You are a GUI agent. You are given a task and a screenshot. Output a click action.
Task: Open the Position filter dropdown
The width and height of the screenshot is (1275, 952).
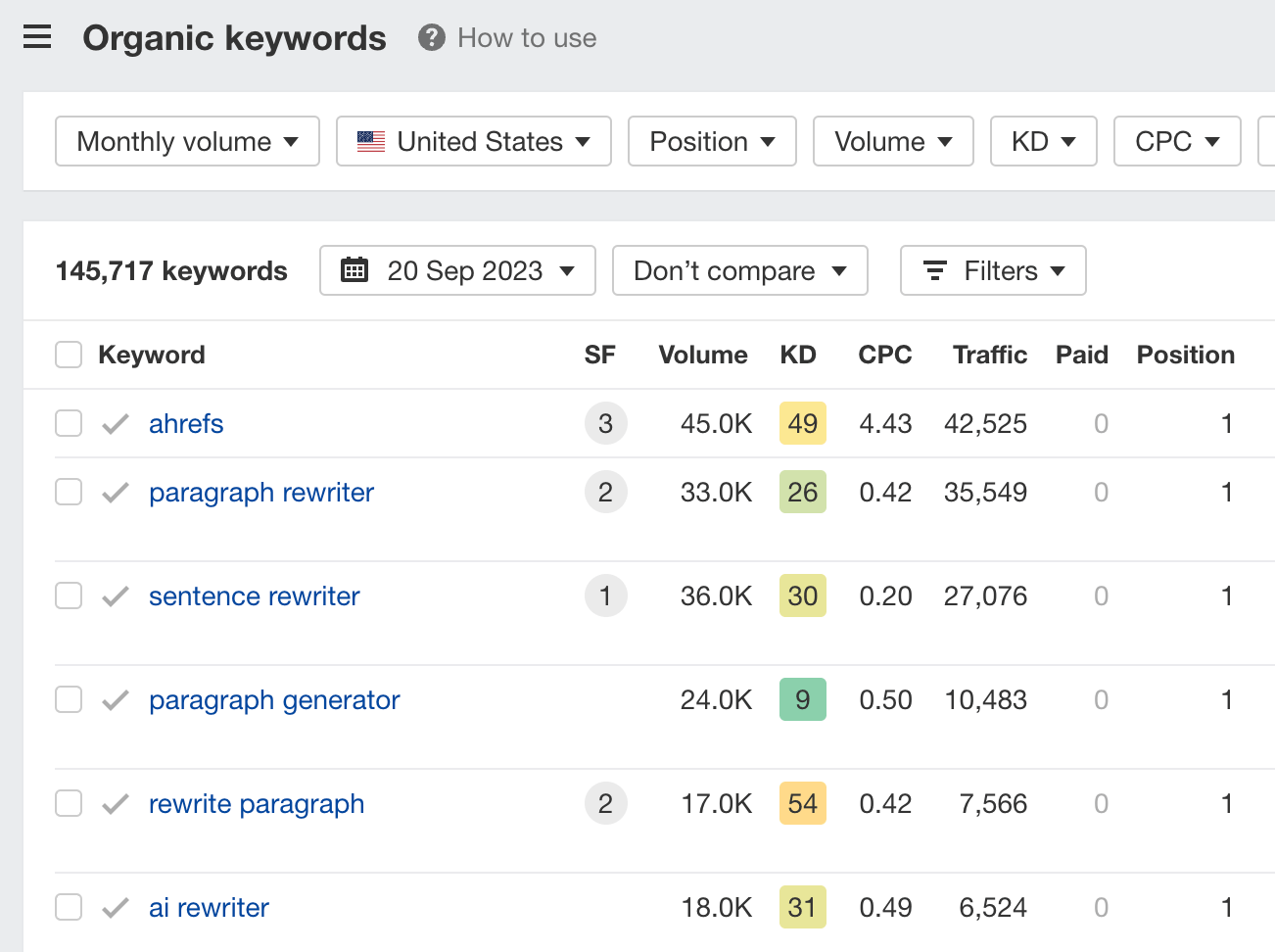click(712, 141)
